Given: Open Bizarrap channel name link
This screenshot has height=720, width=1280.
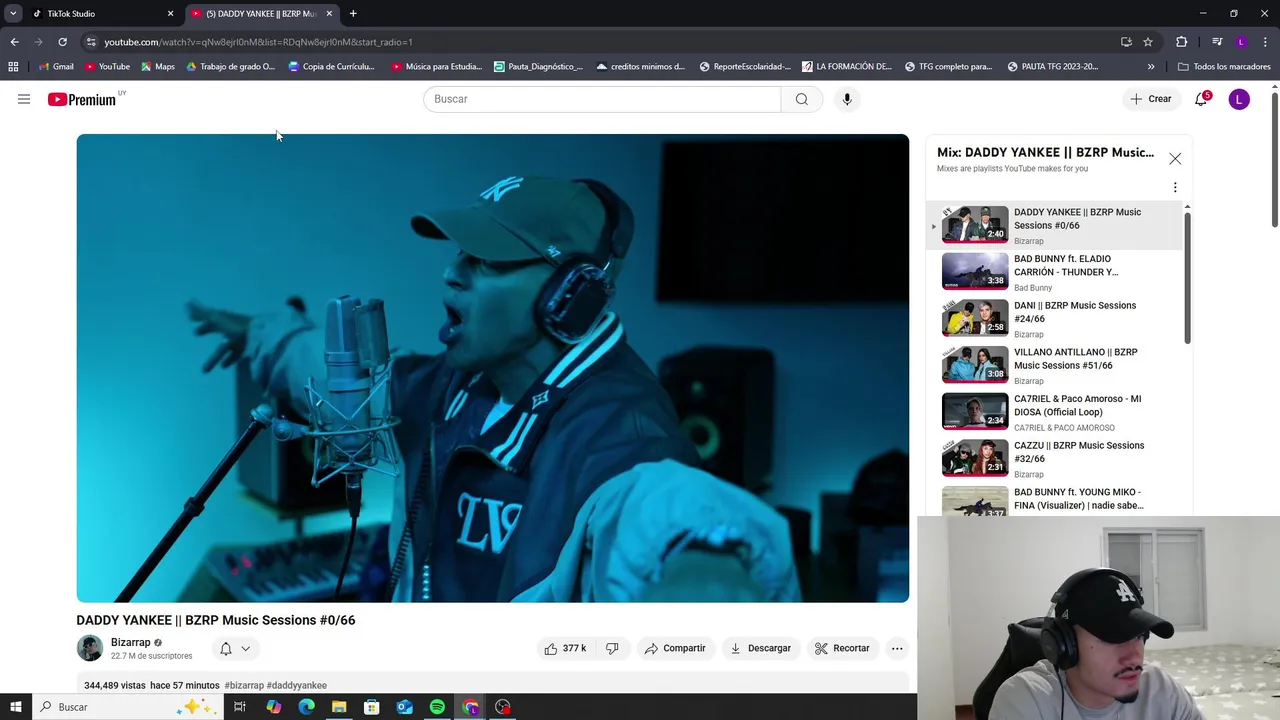Looking at the screenshot, I should coord(131,642).
